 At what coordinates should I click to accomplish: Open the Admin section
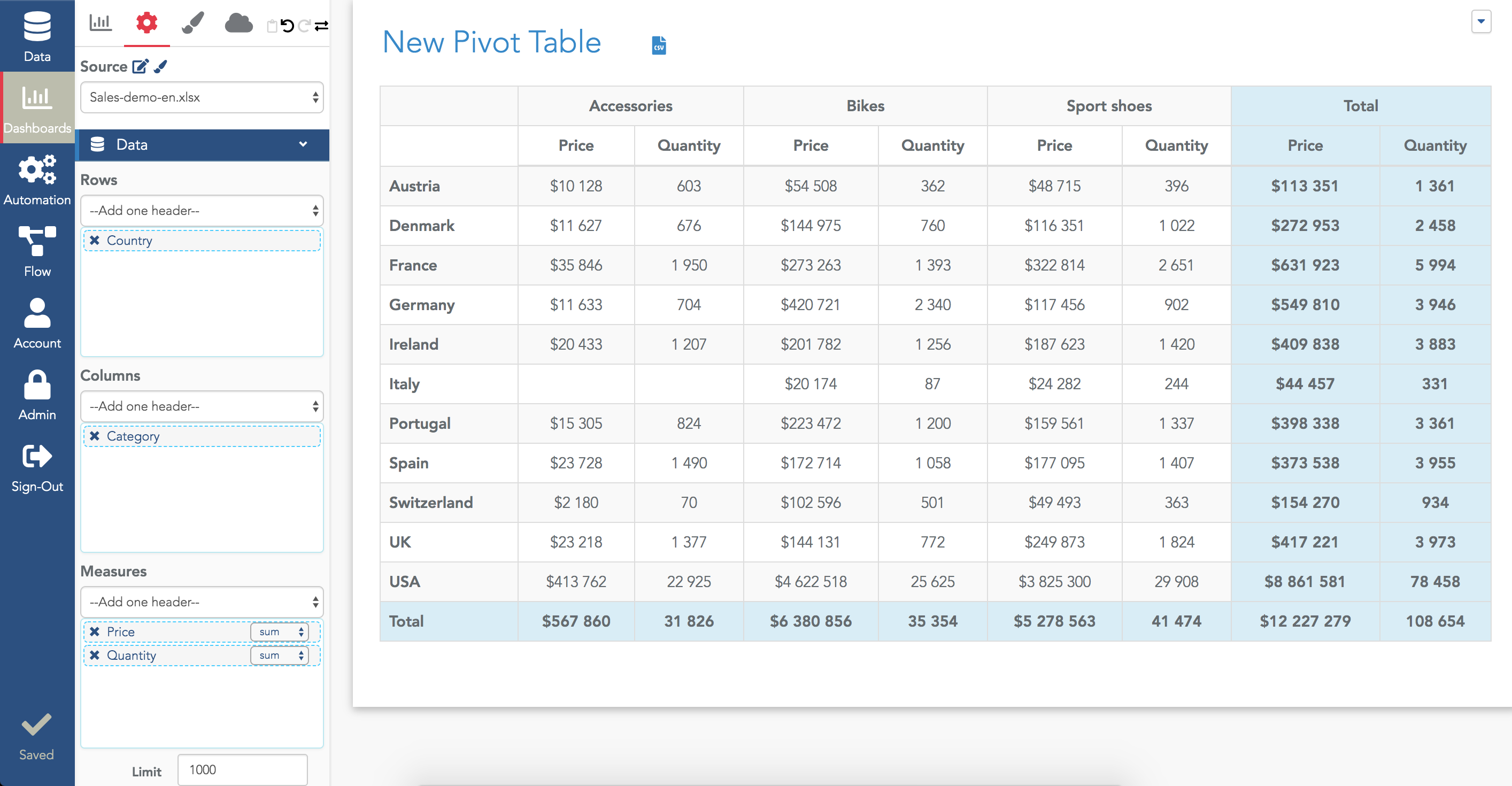click(37, 395)
